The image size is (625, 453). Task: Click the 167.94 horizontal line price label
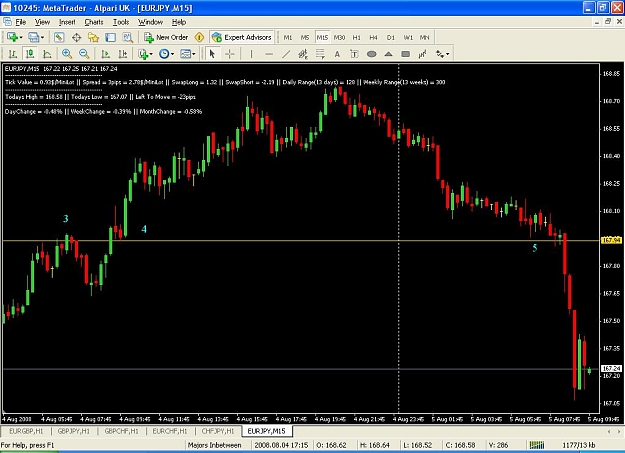611,240
